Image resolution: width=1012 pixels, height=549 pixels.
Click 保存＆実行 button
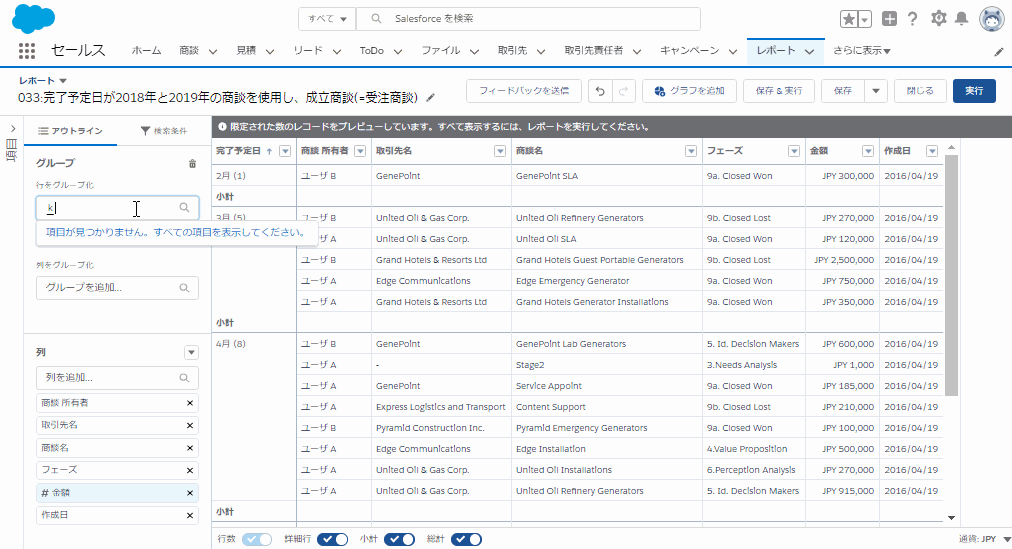(779, 91)
